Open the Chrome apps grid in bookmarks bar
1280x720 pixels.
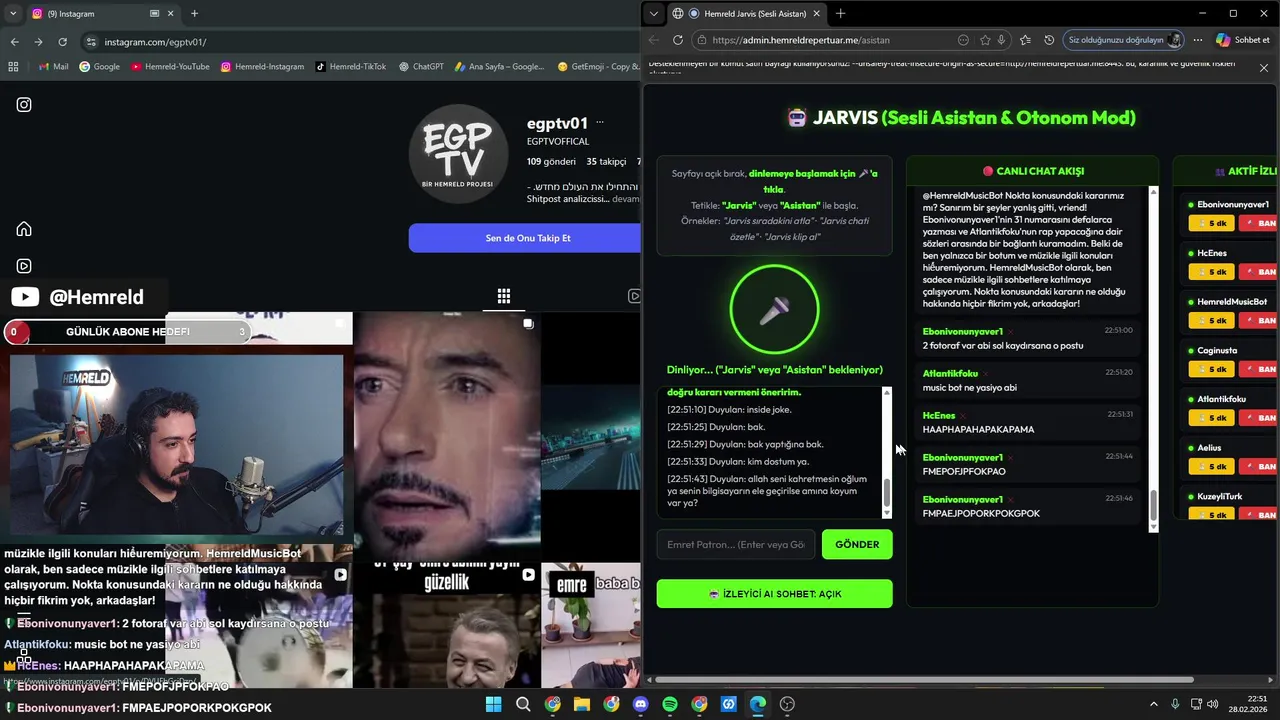(x=13, y=67)
